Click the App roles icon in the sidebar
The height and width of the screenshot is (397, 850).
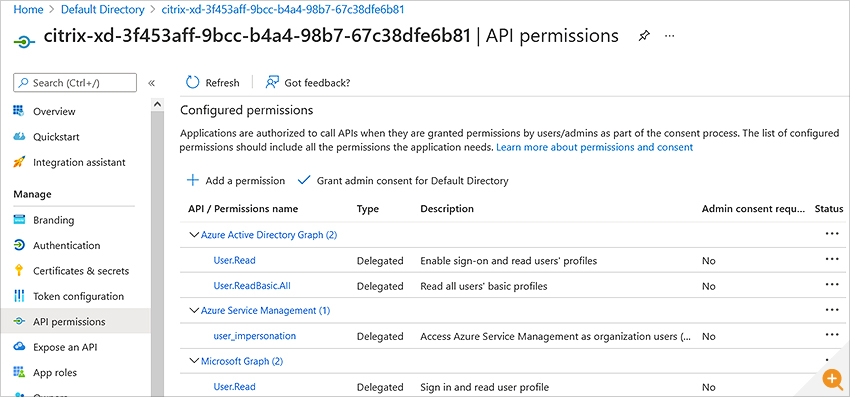click(19, 372)
